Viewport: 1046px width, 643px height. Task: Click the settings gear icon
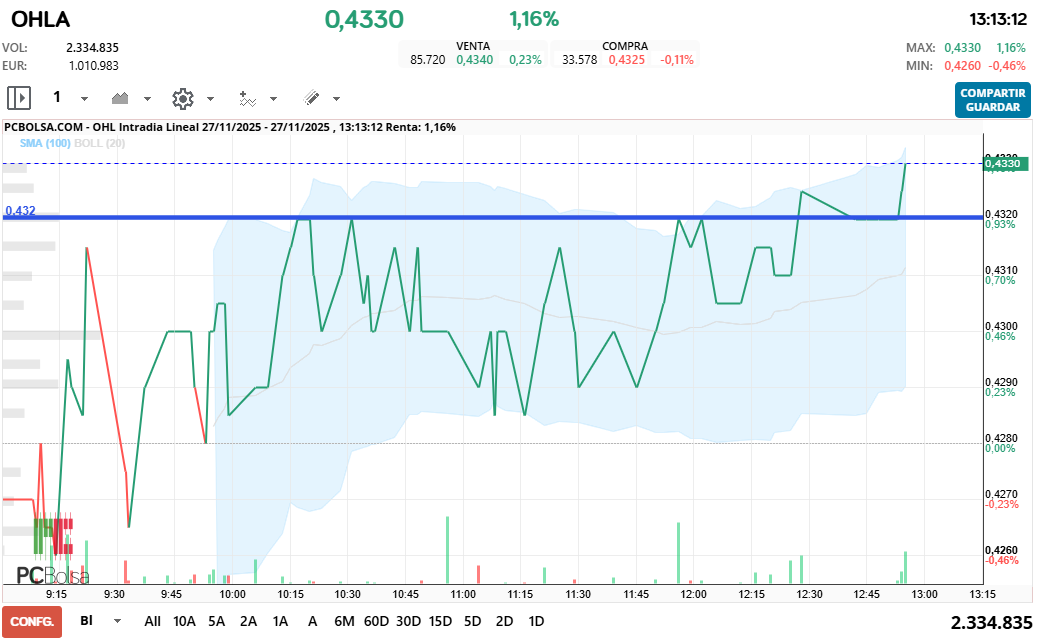182,98
